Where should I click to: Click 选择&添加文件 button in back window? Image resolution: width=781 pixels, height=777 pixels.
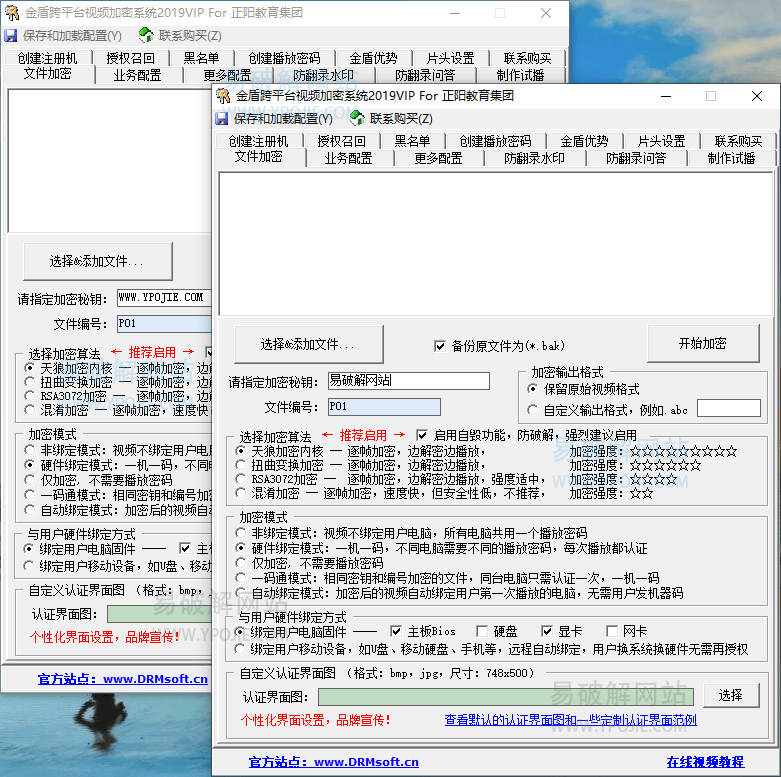[98, 261]
